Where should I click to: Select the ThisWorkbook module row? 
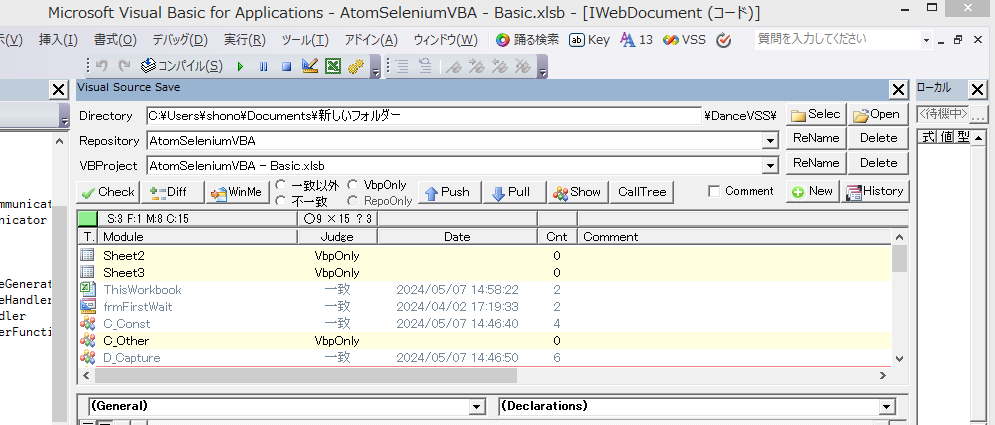pos(485,290)
